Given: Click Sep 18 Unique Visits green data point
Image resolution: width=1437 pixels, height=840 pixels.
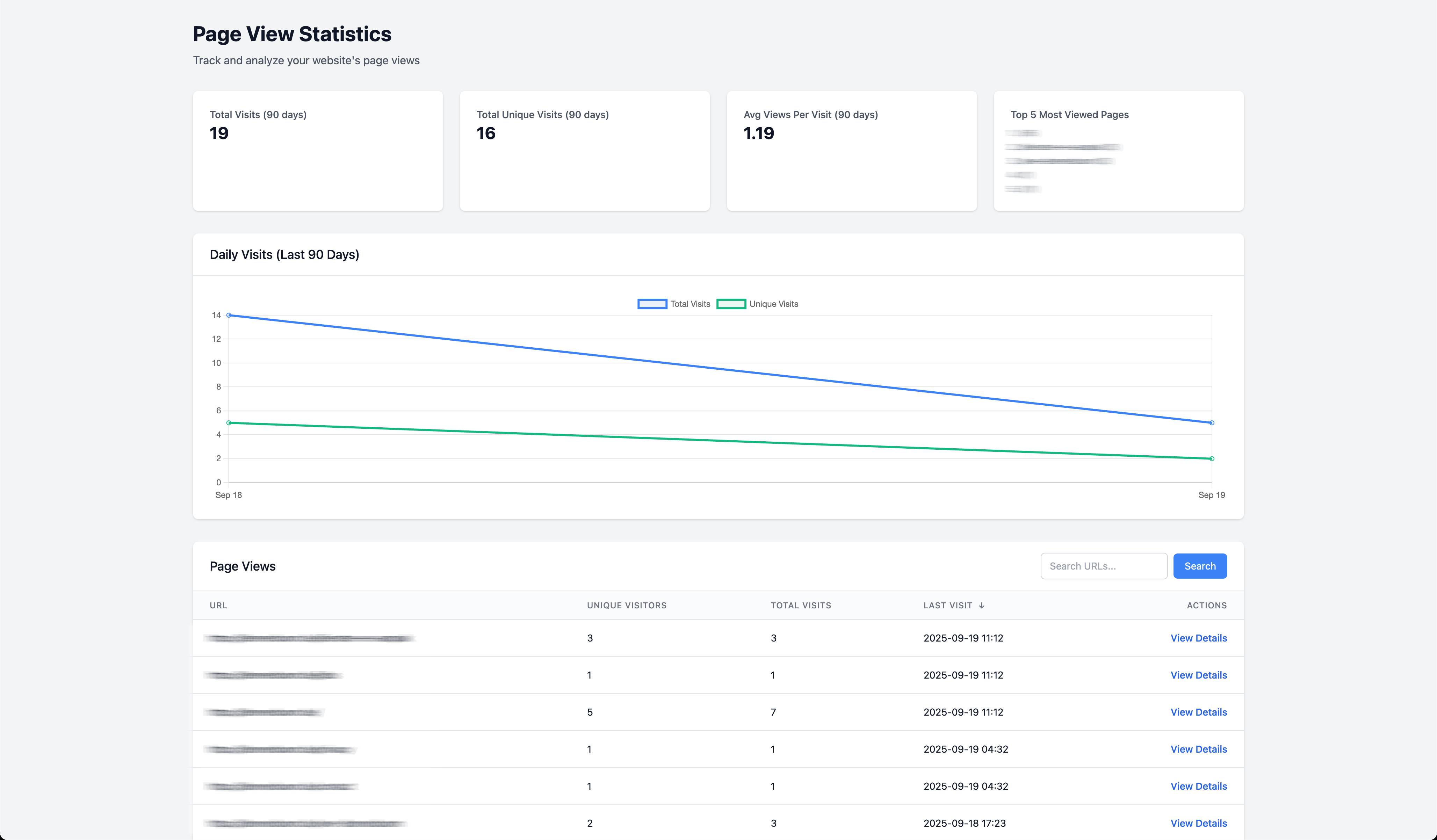Looking at the screenshot, I should coord(229,422).
